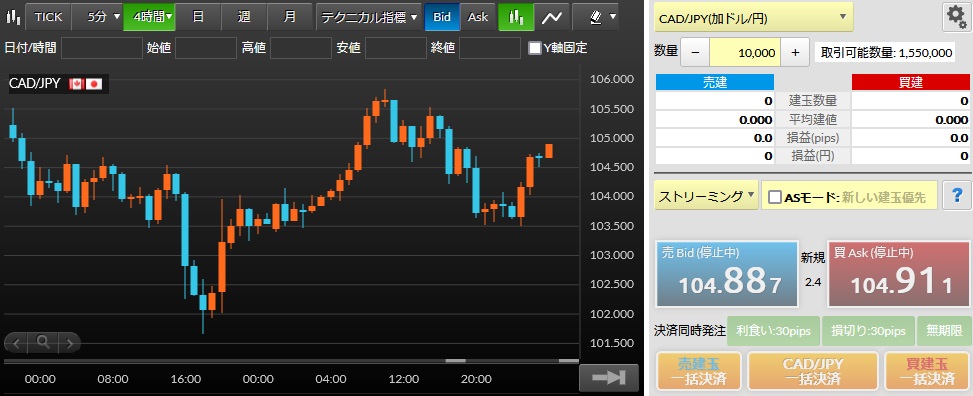Increase quantity with plus button
Screen dimensions: 973x396
pyautogui.click(x=795, y=53)
